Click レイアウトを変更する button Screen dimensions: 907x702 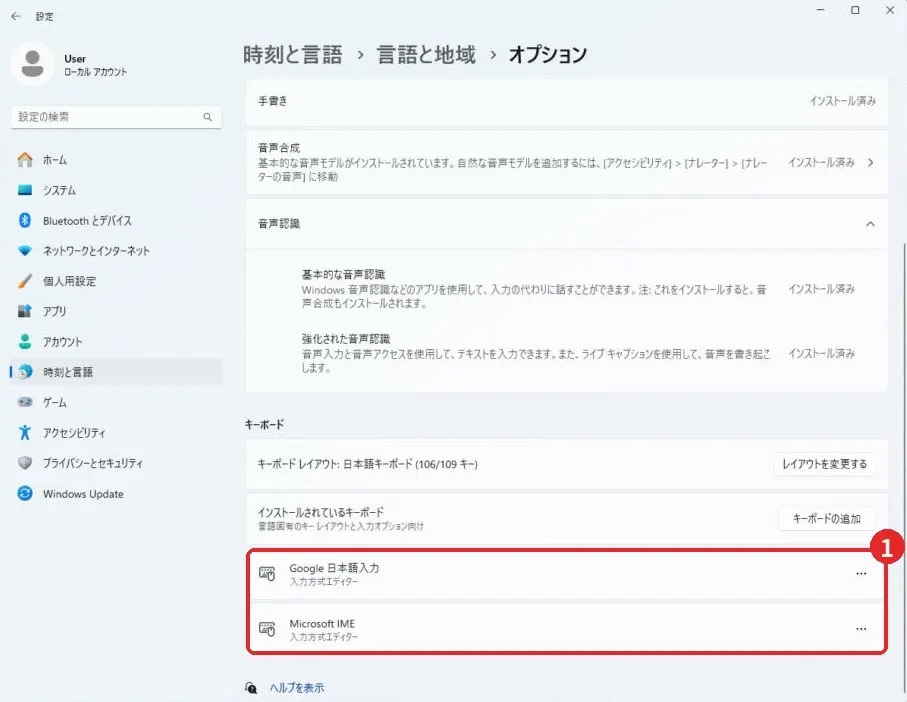(824, 464)
